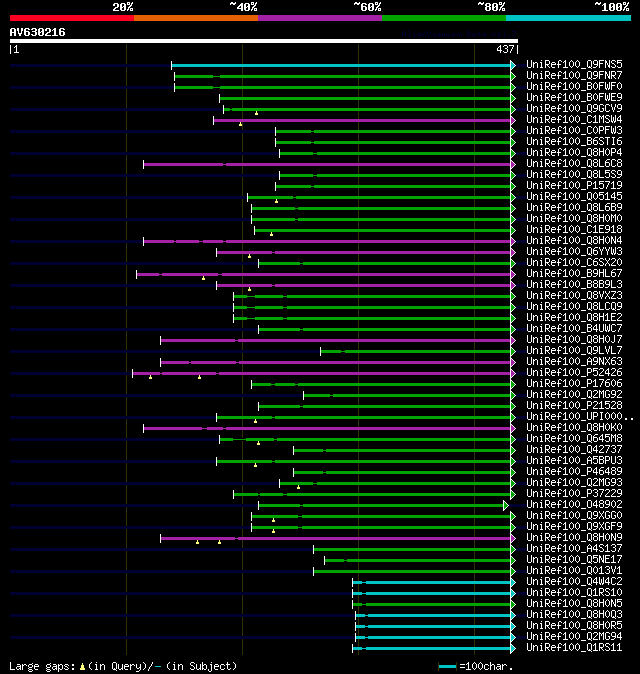Screen dimensions: 640x674
Task: Select UniRef100_Q8H0P4 label
Action: (574, 153)
